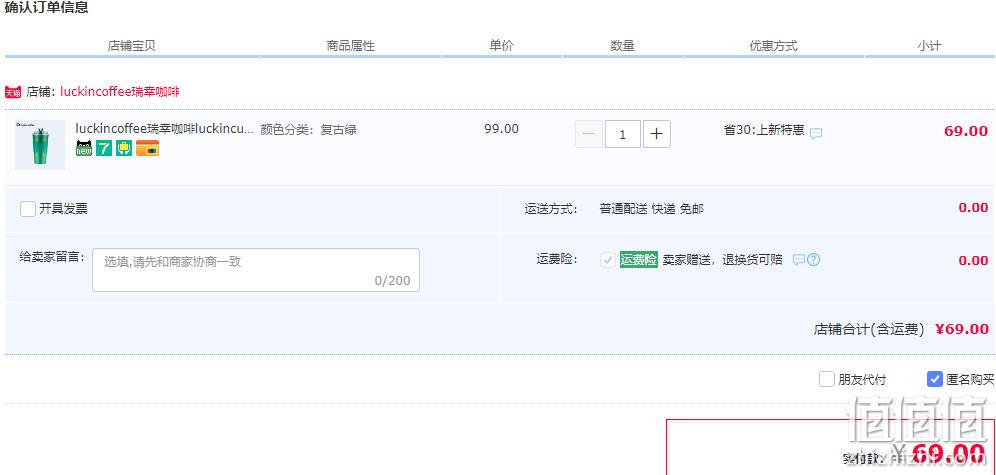
Task: Click the Tmall new-product cat badge
Action: [84, 149]
